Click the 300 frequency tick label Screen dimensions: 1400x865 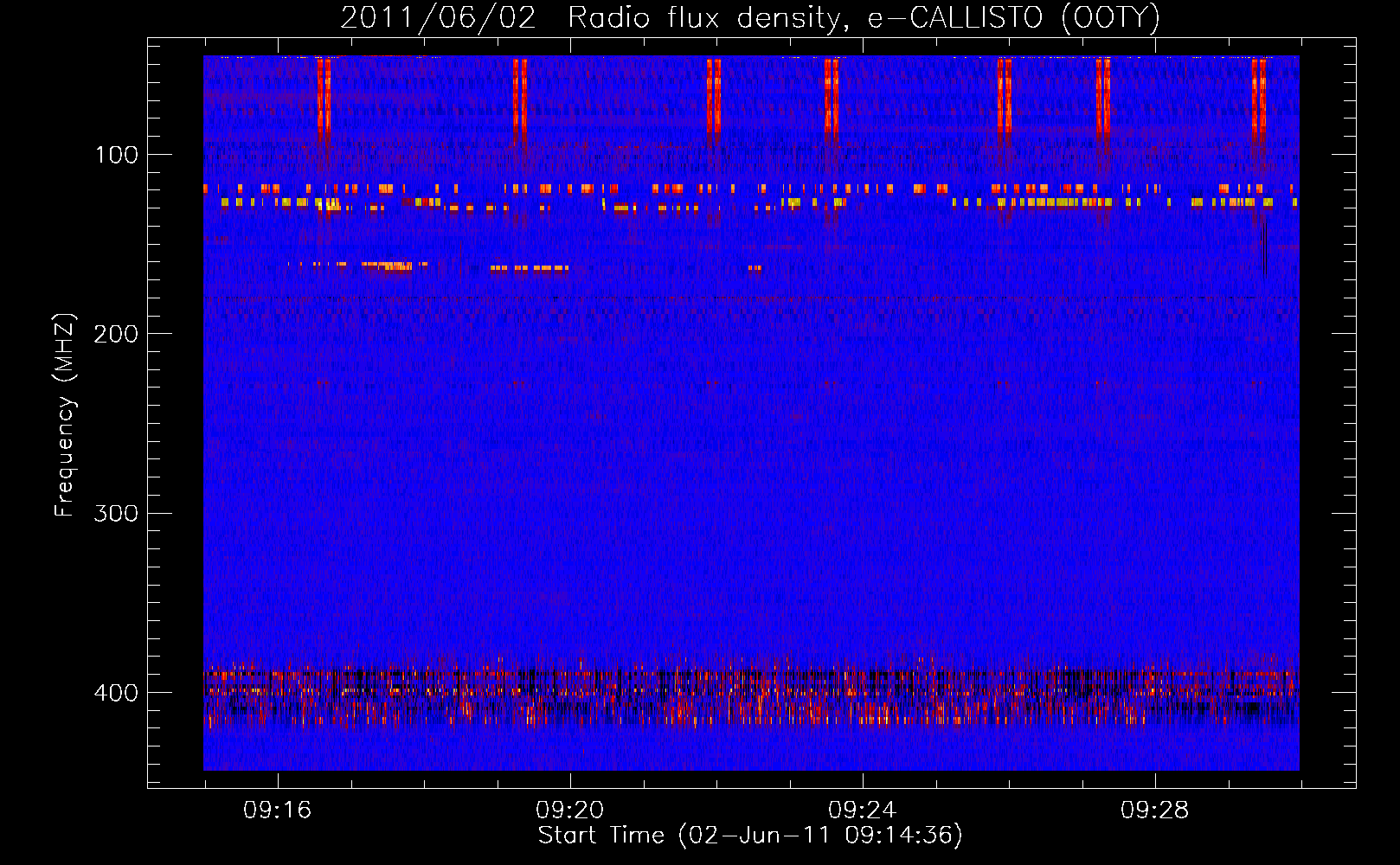[116, 513]
